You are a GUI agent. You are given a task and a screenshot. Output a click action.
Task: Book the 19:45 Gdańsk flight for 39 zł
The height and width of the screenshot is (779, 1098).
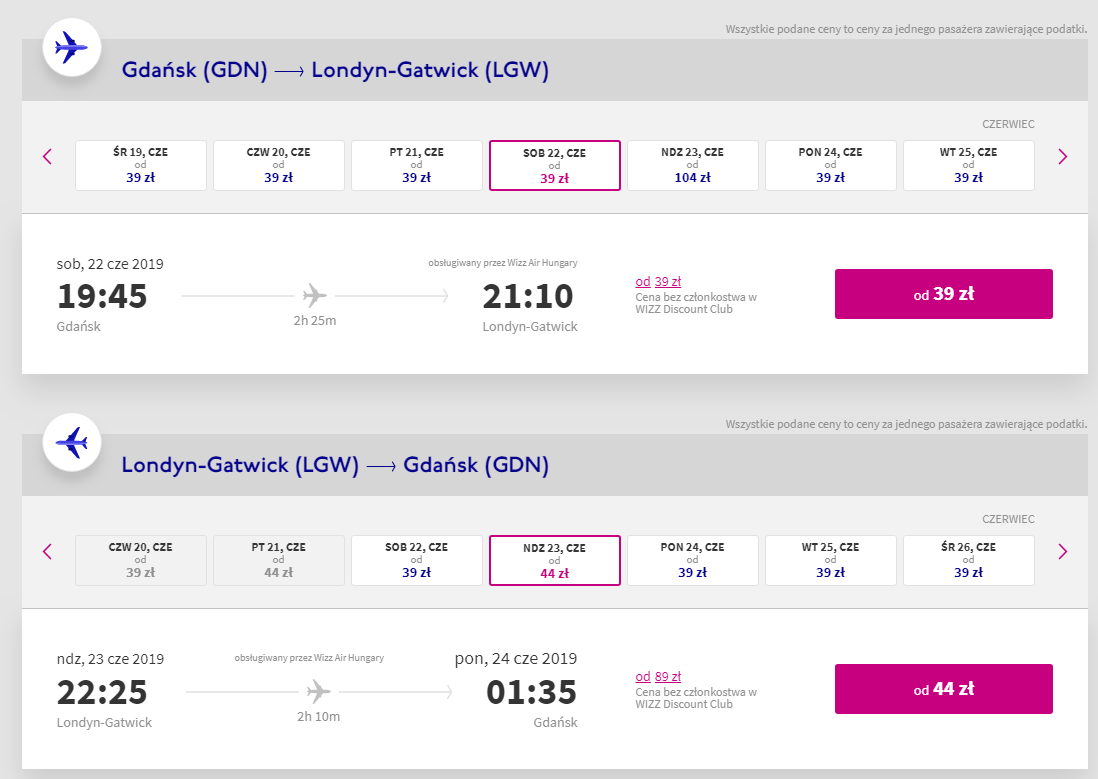click(943, 294)
